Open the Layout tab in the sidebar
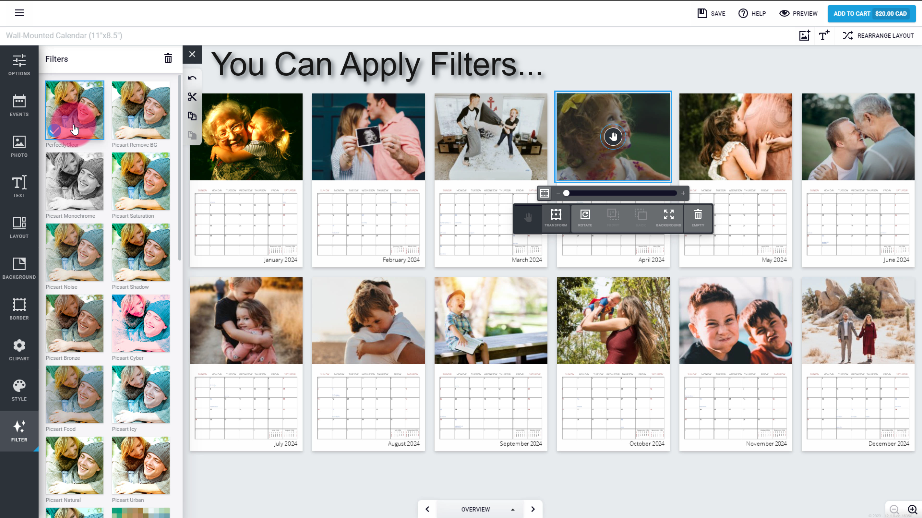The width and height of the screenshot is (922, 518). tap(19, 226)
